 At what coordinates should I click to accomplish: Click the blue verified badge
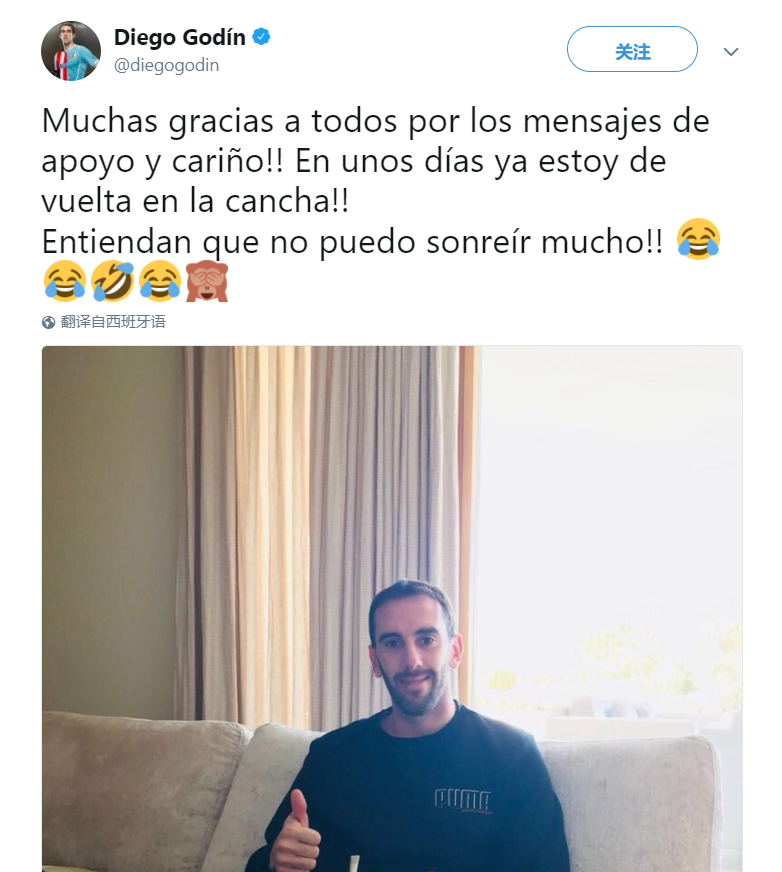tap(261, 37)
